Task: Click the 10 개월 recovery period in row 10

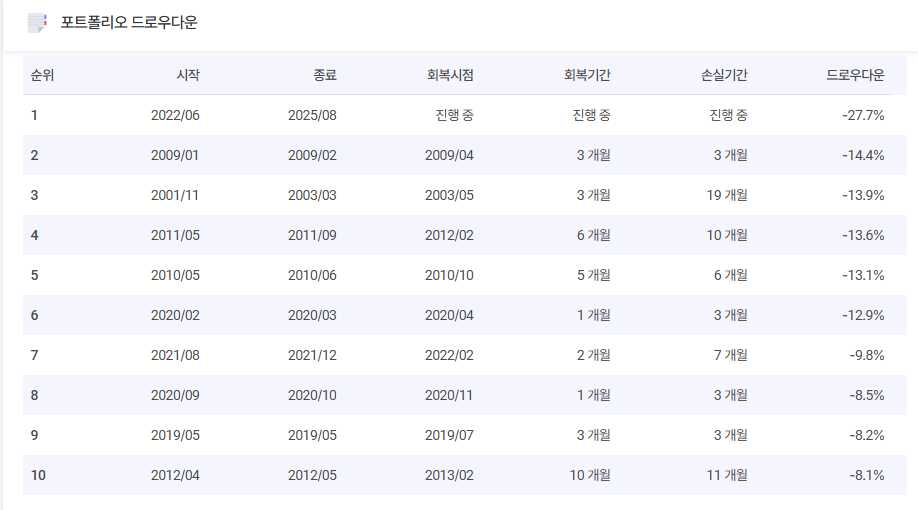Action: [x=590, y=475]
